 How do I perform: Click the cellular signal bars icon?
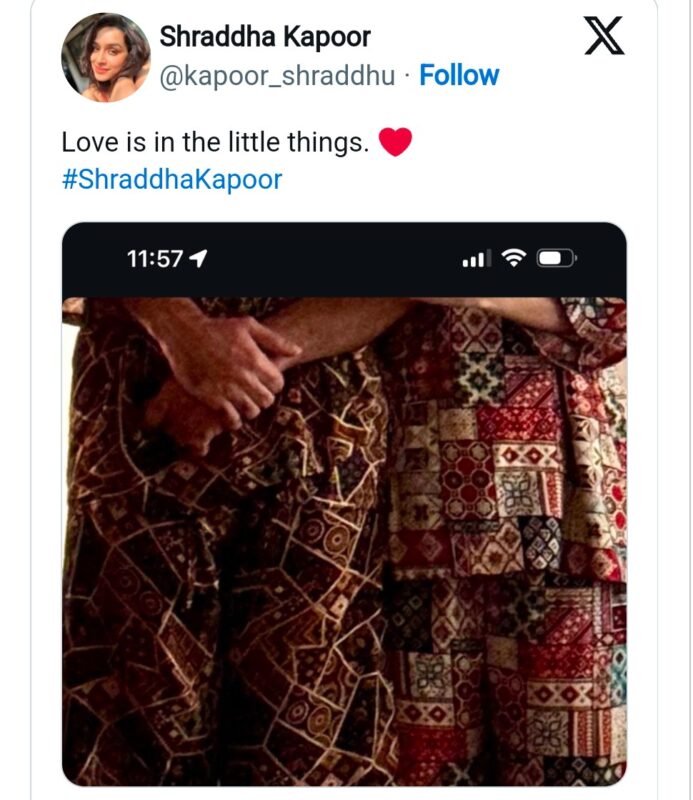tap(477, 259)
